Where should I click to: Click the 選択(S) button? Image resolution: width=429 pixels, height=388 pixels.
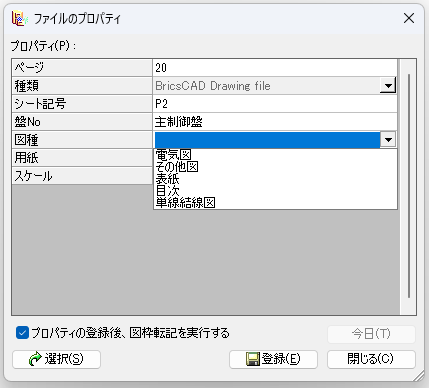(56, 359)
